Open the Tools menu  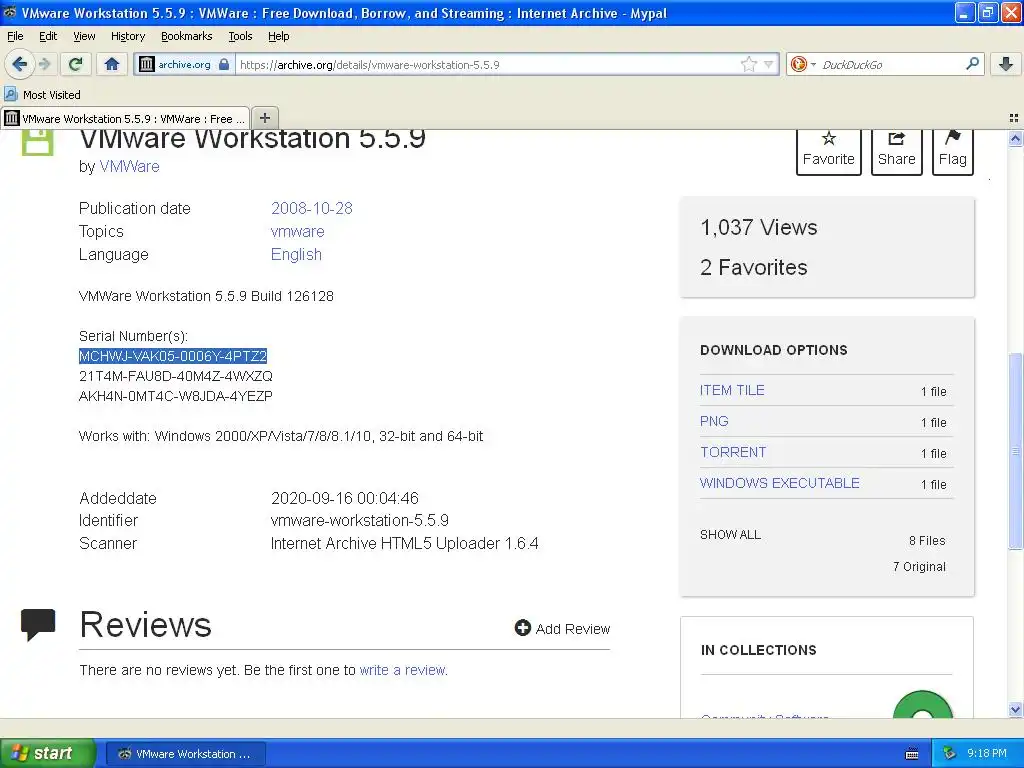tap(240, 36)
